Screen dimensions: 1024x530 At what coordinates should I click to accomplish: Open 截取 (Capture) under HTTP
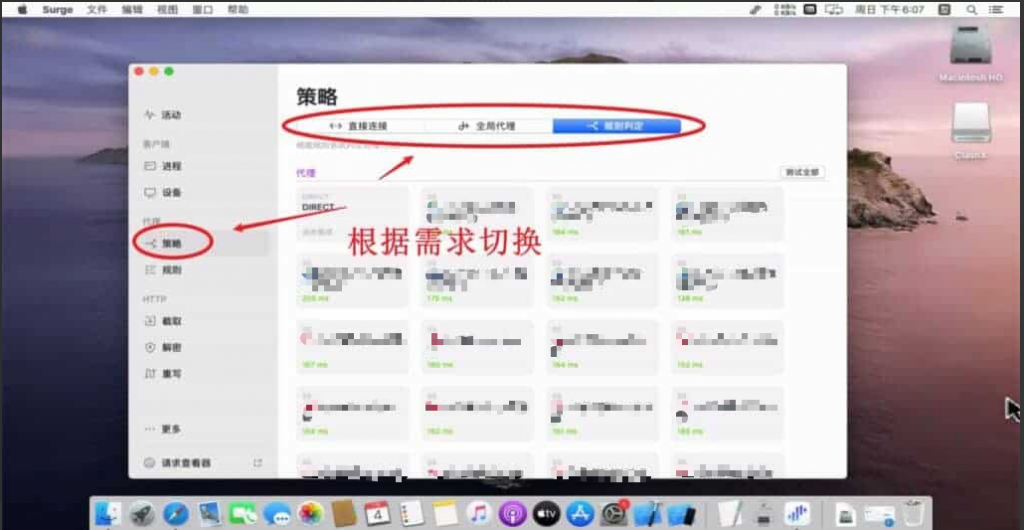170,322
